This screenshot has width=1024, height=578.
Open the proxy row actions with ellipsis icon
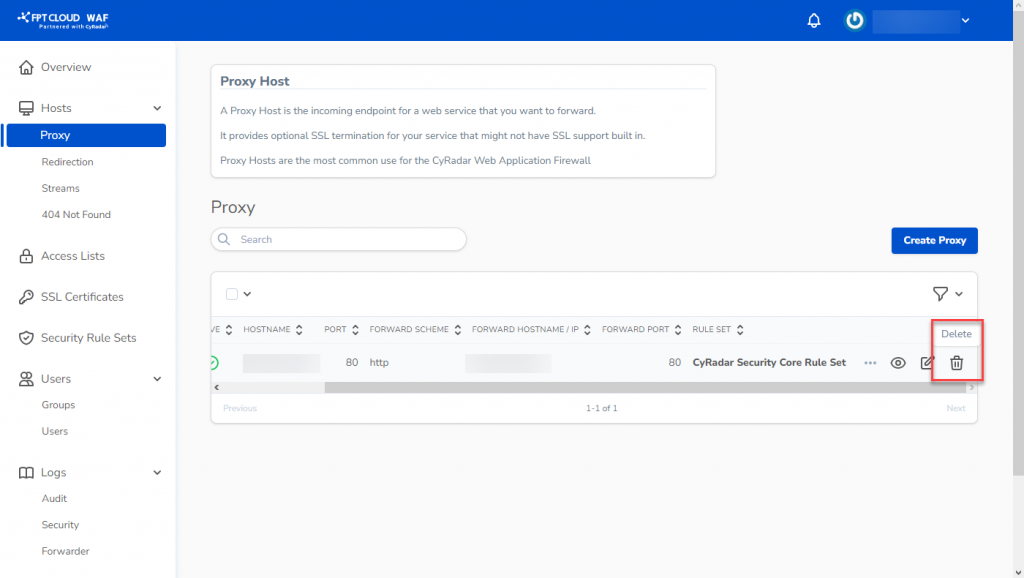tap(869, 363)
